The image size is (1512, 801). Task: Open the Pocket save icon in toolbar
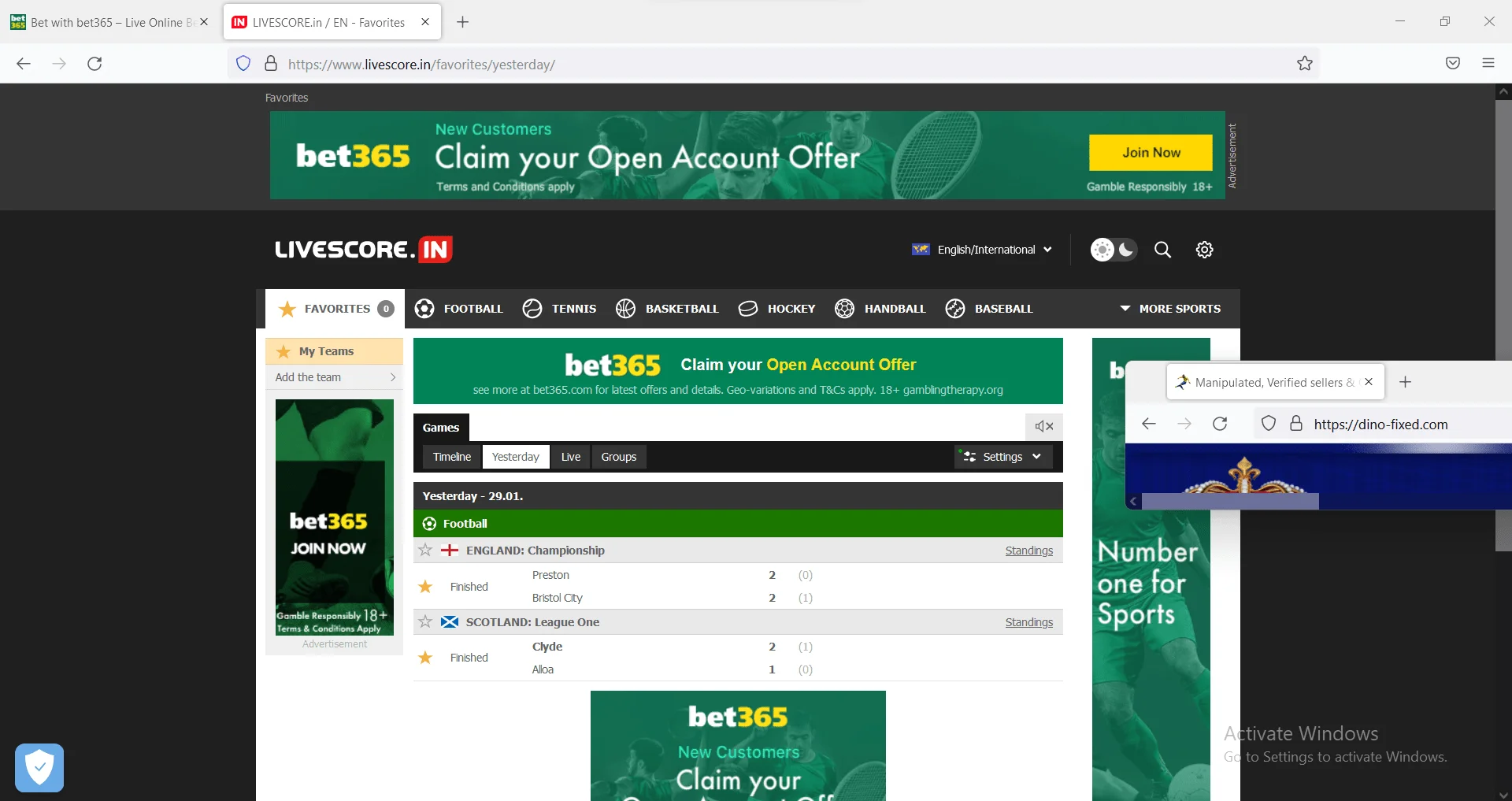click(x=1453, y=64)
